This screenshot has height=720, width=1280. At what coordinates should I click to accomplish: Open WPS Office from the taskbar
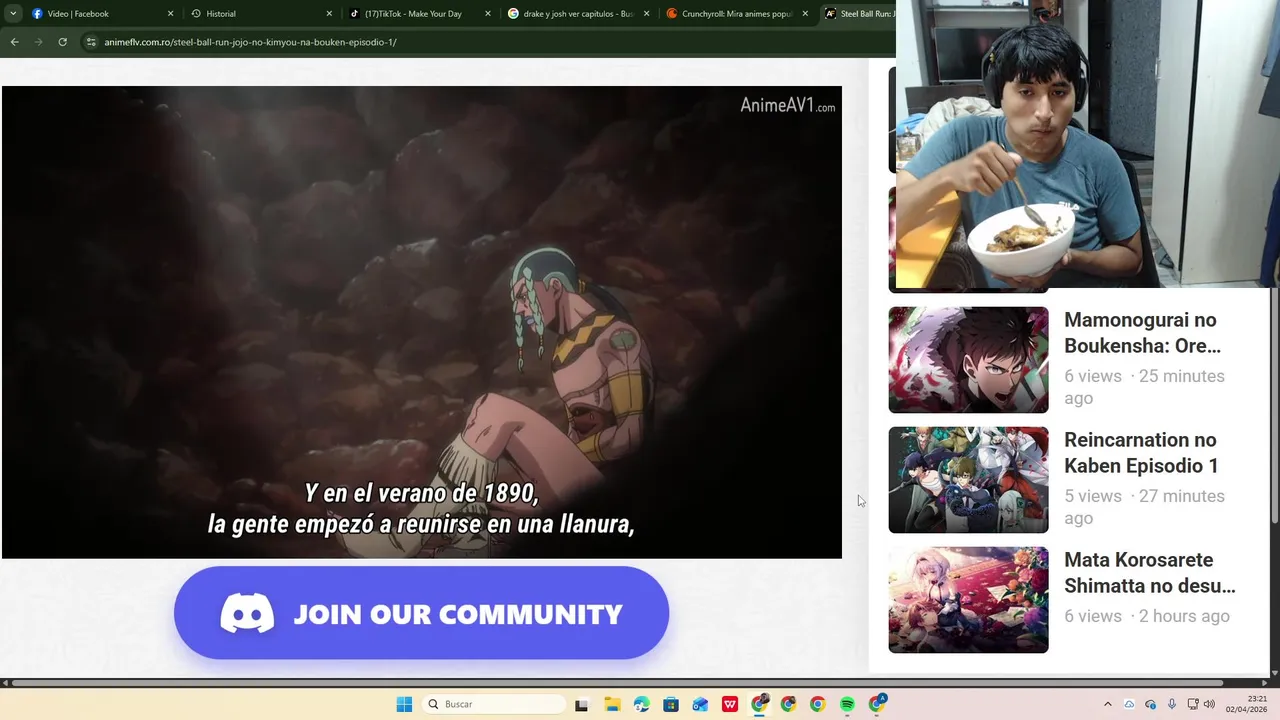pos(730,704)
